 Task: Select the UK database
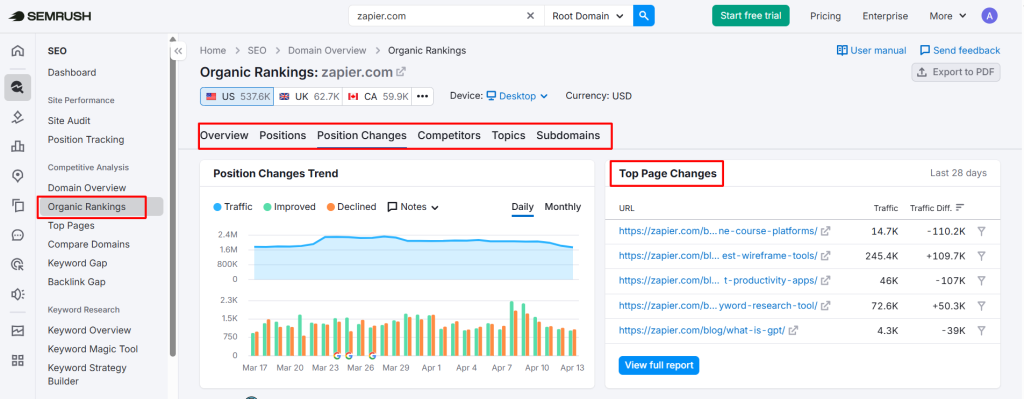tap(308, 97)
